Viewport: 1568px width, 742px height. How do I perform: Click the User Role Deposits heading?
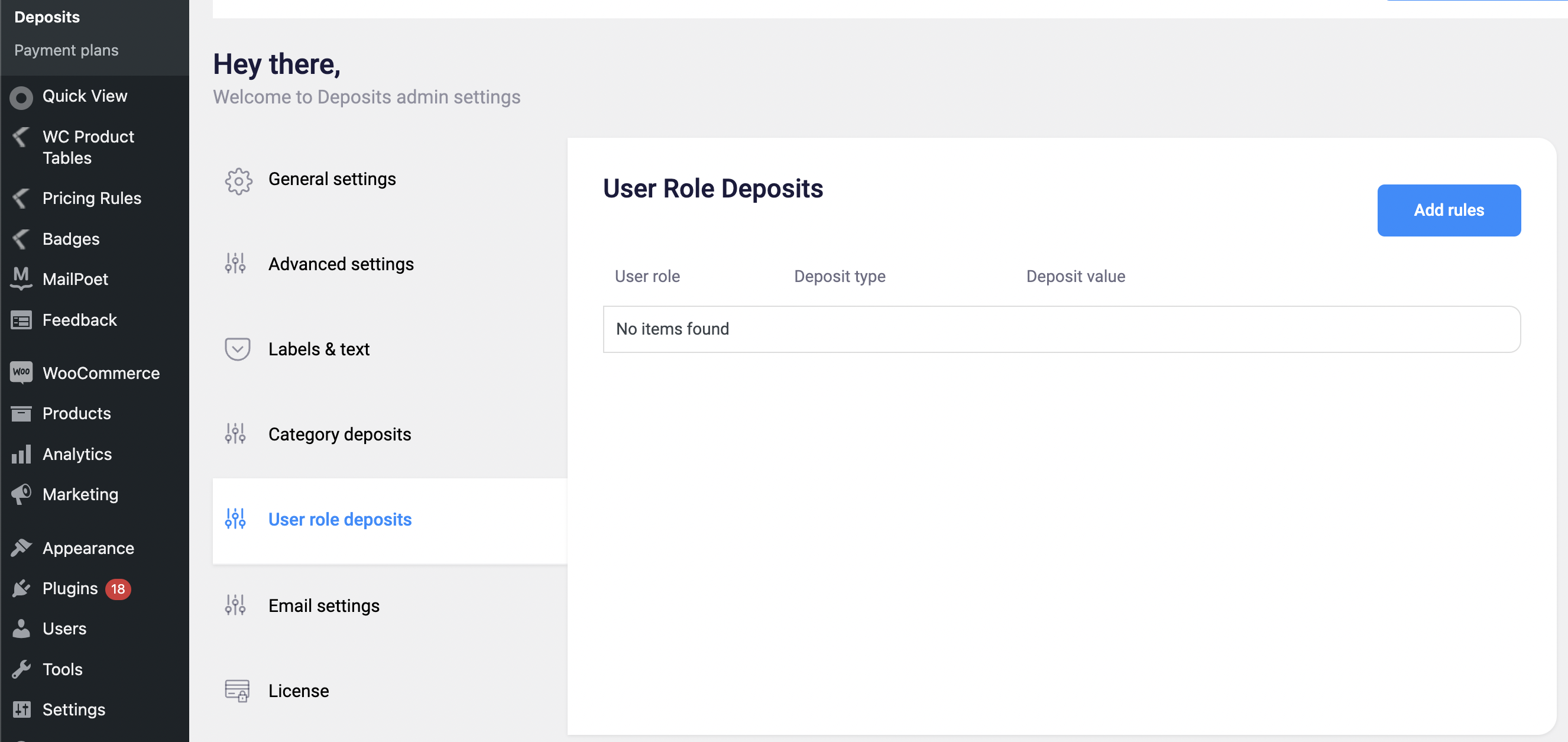point(713,189)
